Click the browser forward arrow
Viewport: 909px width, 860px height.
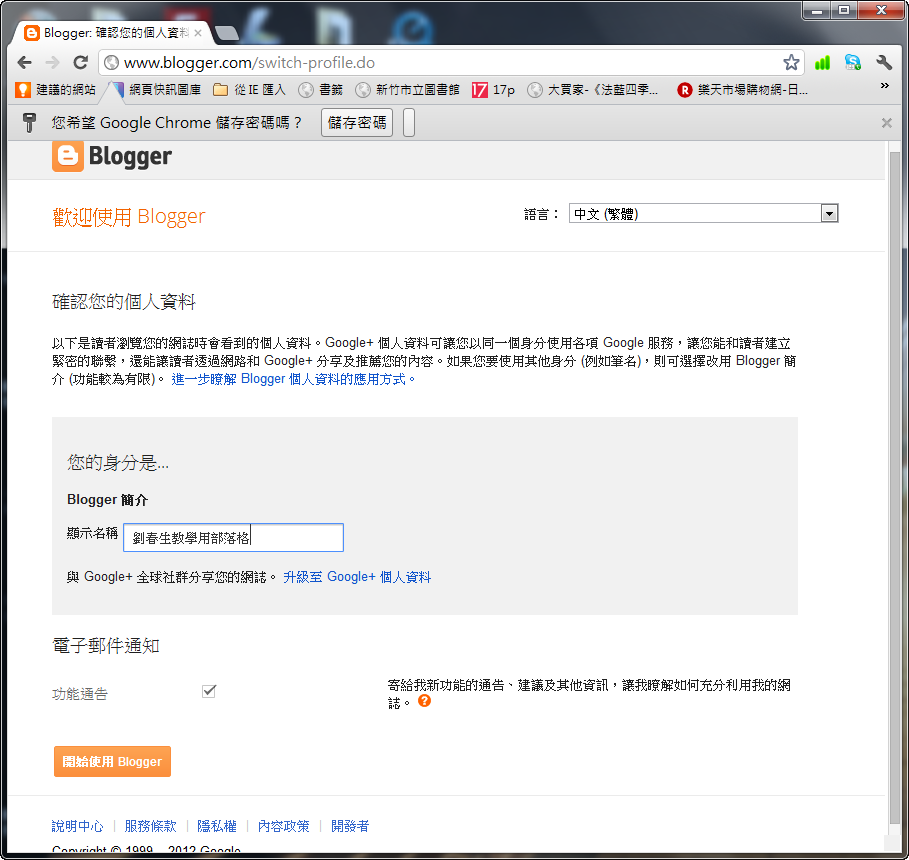click(x=53, y=63)
